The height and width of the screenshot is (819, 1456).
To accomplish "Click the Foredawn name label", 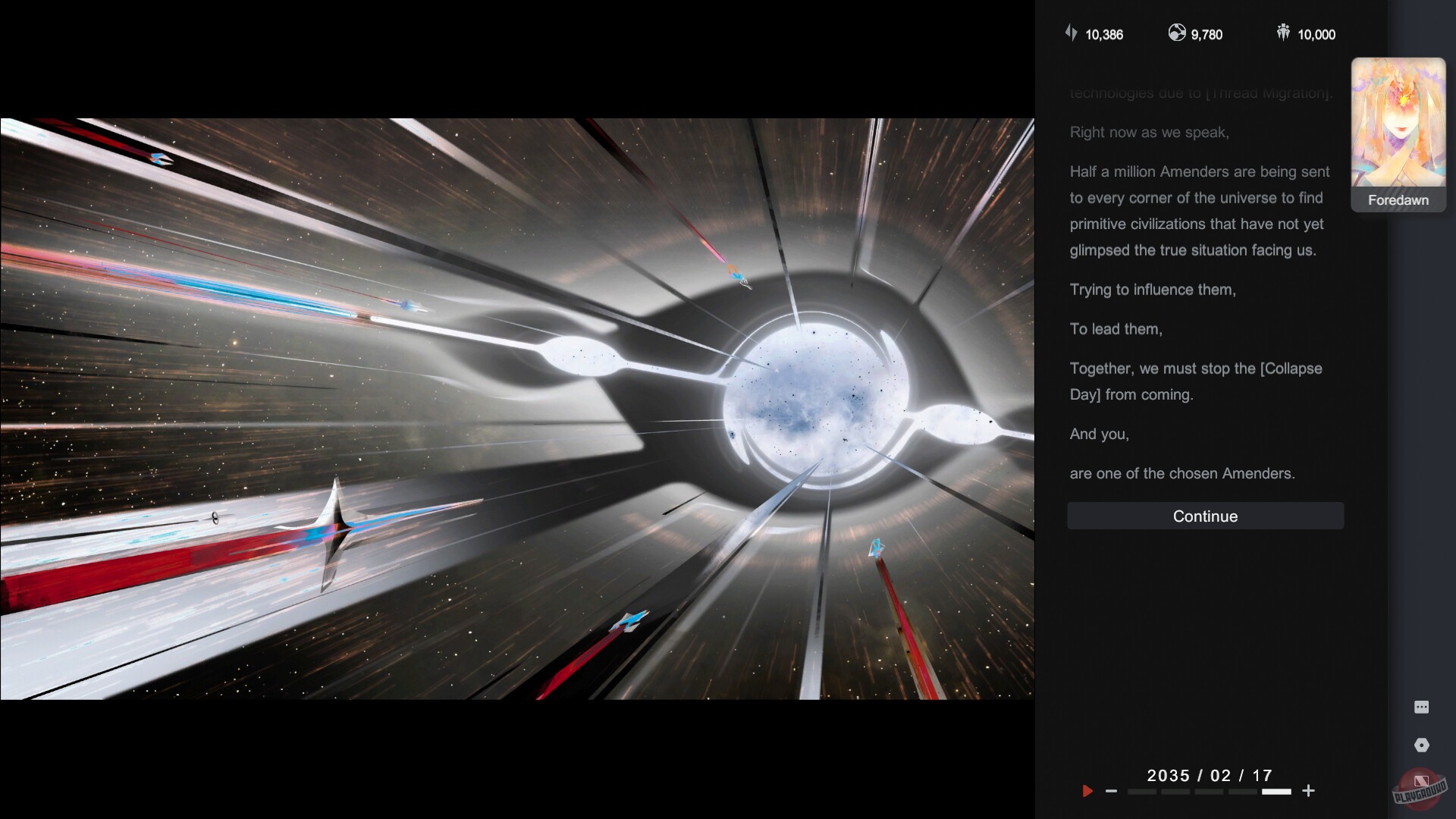I will click(x=1397, y=199).
